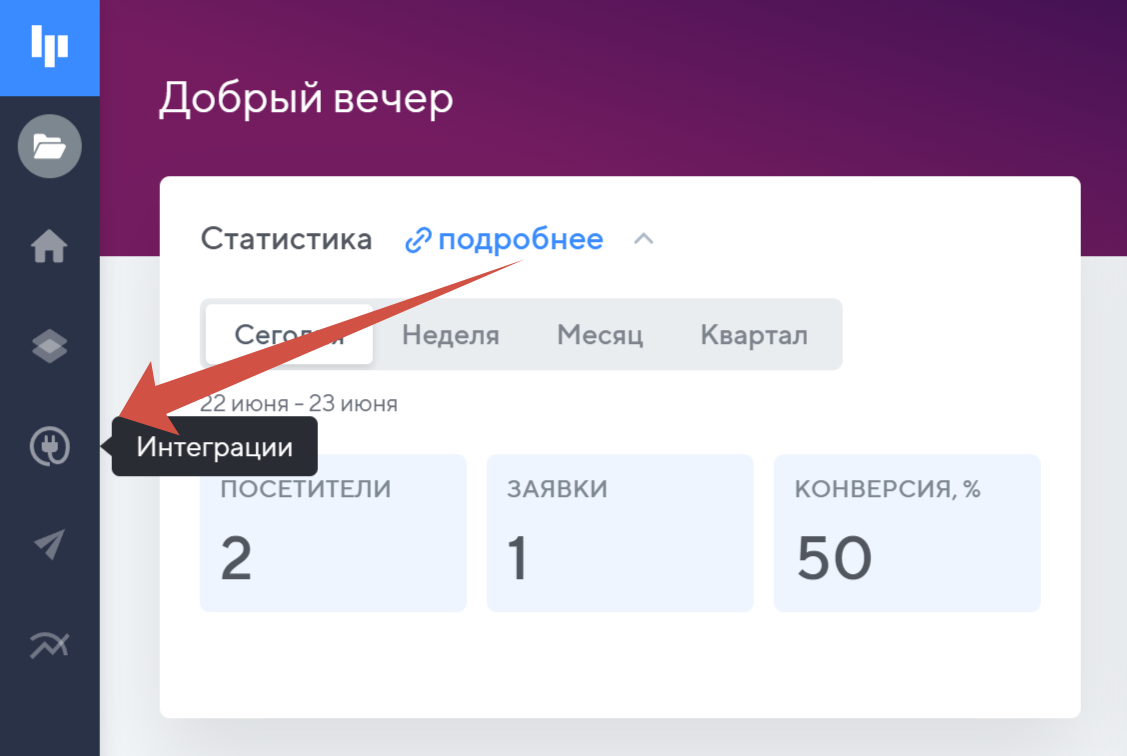
Task: Open the analytics chart icon in sidebar
Action: pyautogui.click(x=49, y=645)
